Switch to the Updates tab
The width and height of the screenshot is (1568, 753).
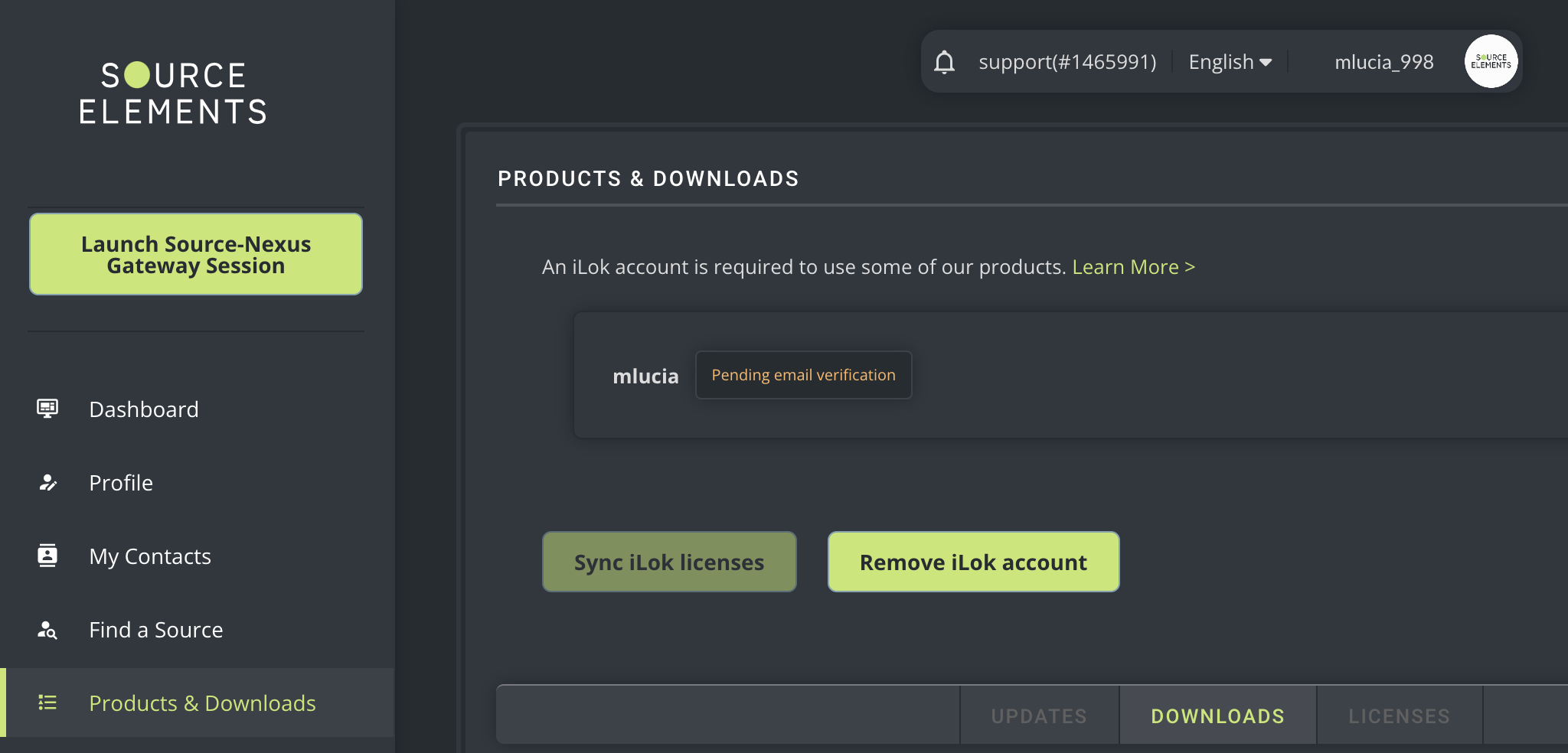tap(1039, 716)
